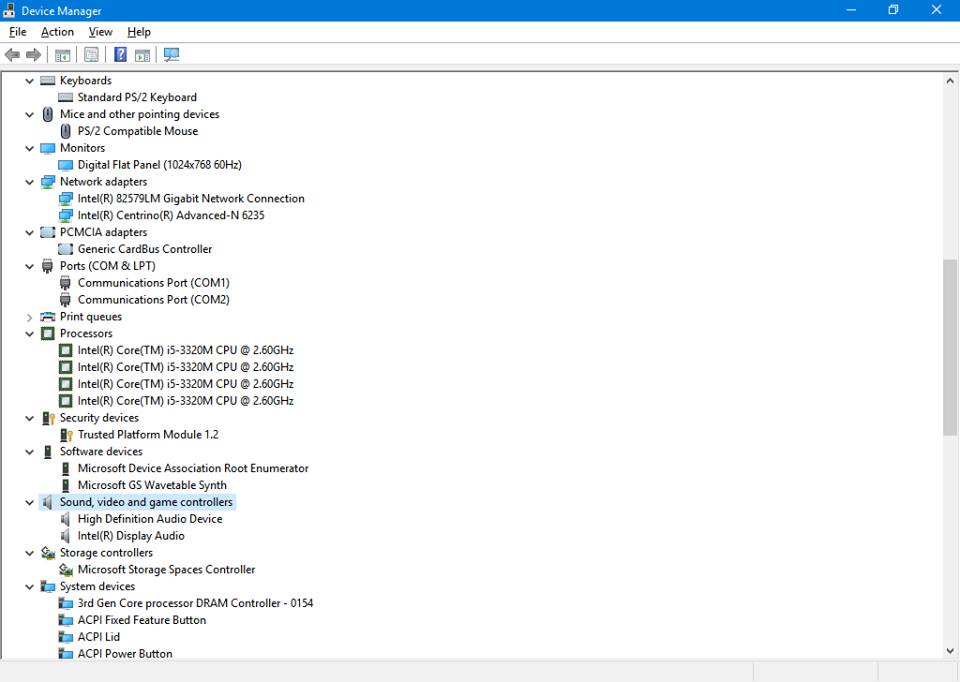Click the System devices category icon
Screen dimensions: 960x682
[48, 586]
